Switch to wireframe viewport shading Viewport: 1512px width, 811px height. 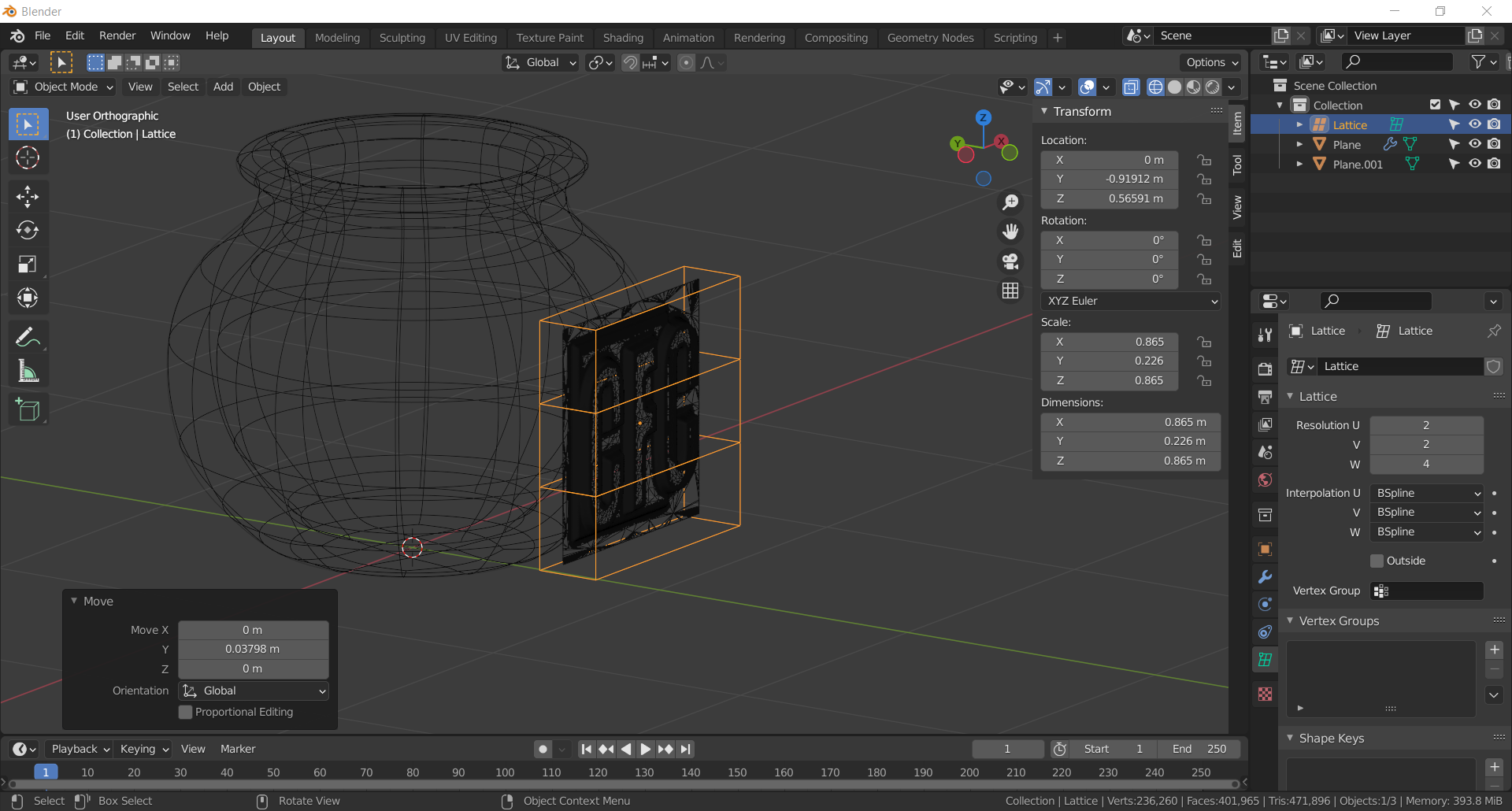point(1155,87)
